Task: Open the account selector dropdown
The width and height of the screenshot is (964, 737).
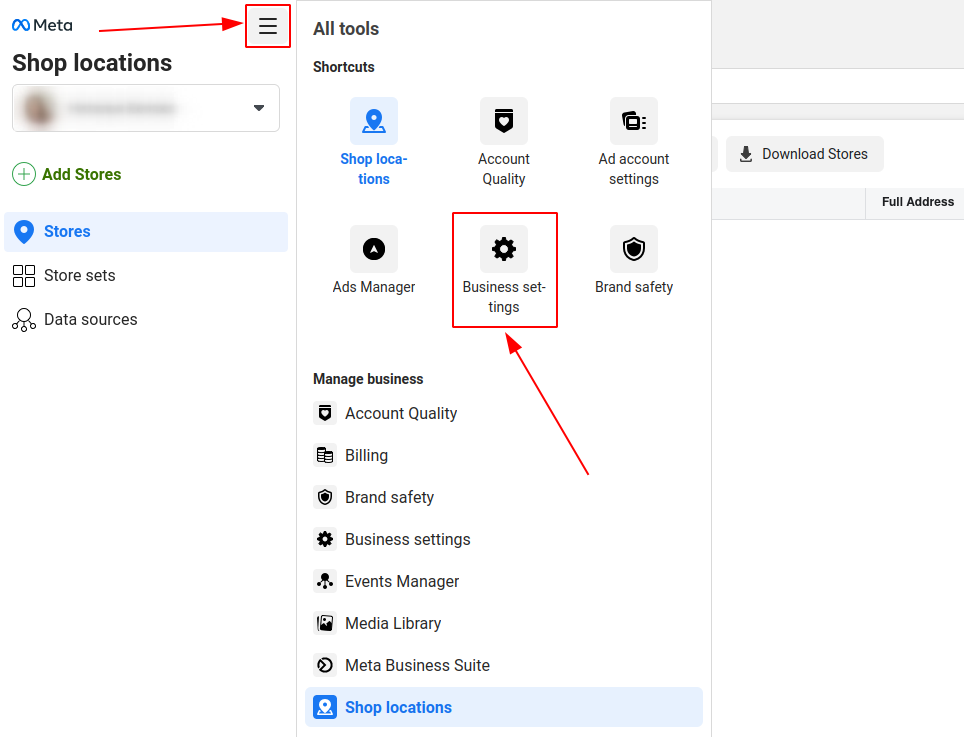Action: point(146,108)
